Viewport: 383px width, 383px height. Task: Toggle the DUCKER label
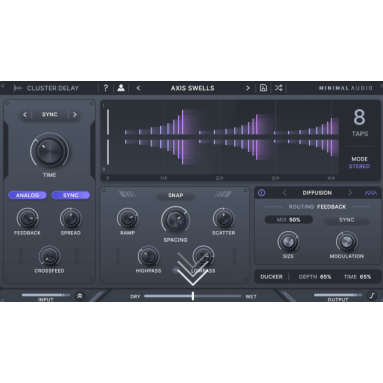(271, 277)
